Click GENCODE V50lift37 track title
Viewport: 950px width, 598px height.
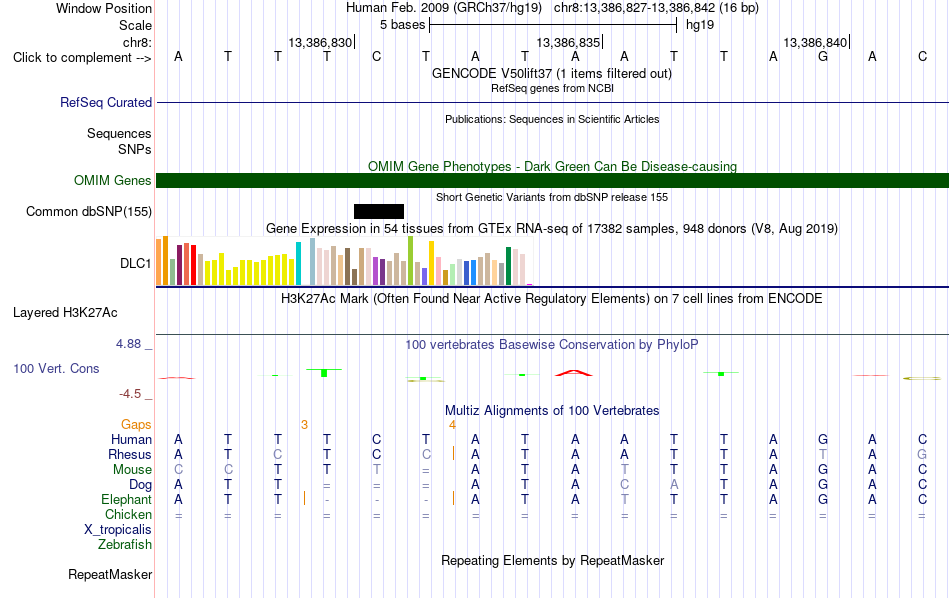(552, 73)
